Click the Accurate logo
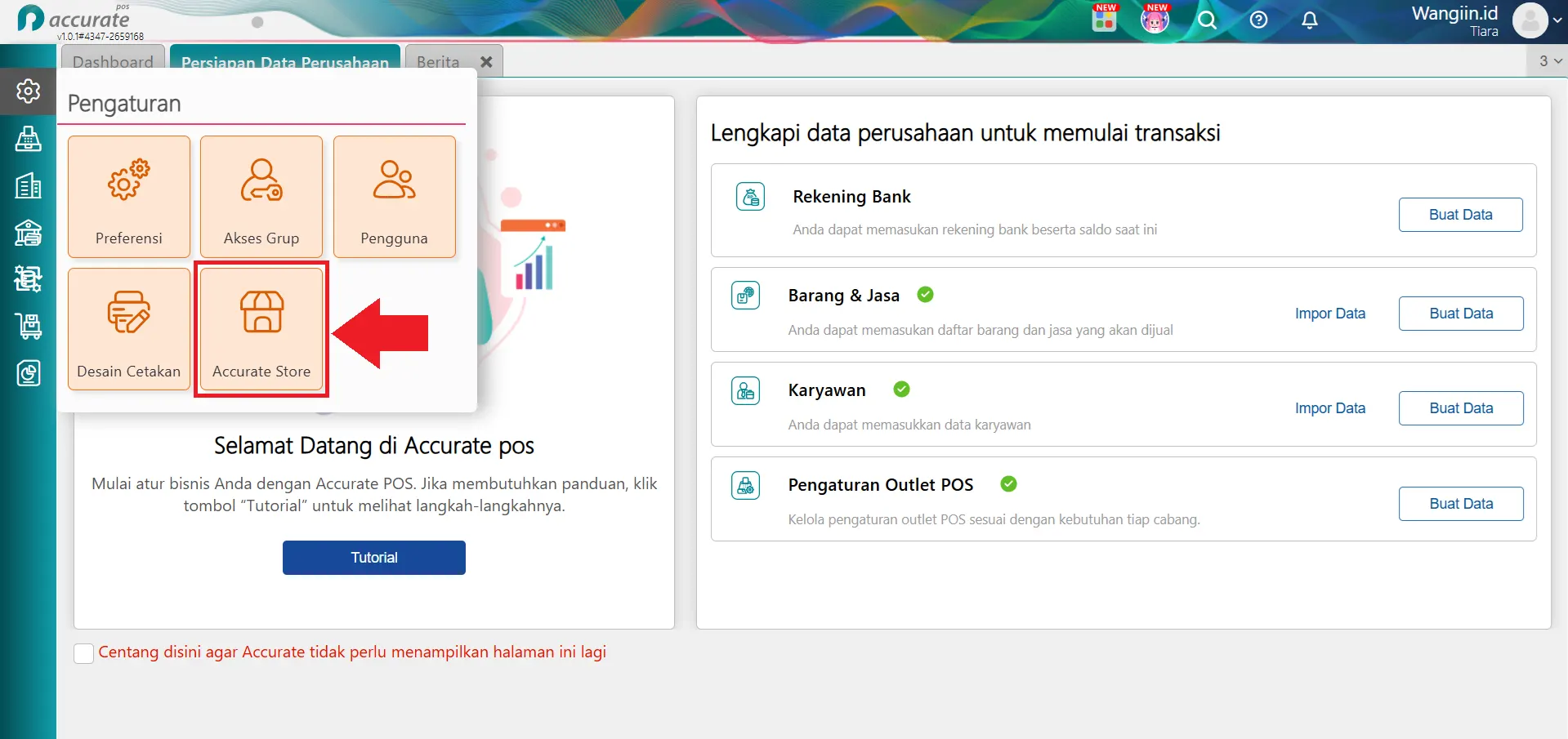 74,19
